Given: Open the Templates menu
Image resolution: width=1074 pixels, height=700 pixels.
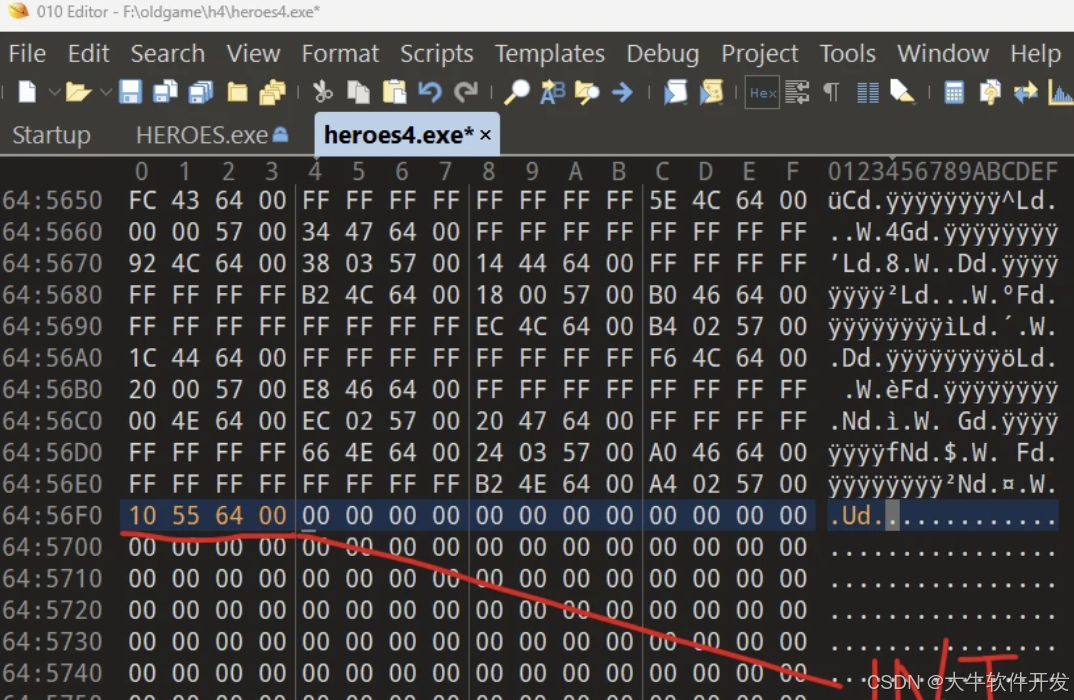Looking at the screenshot, I should [549, 53].
